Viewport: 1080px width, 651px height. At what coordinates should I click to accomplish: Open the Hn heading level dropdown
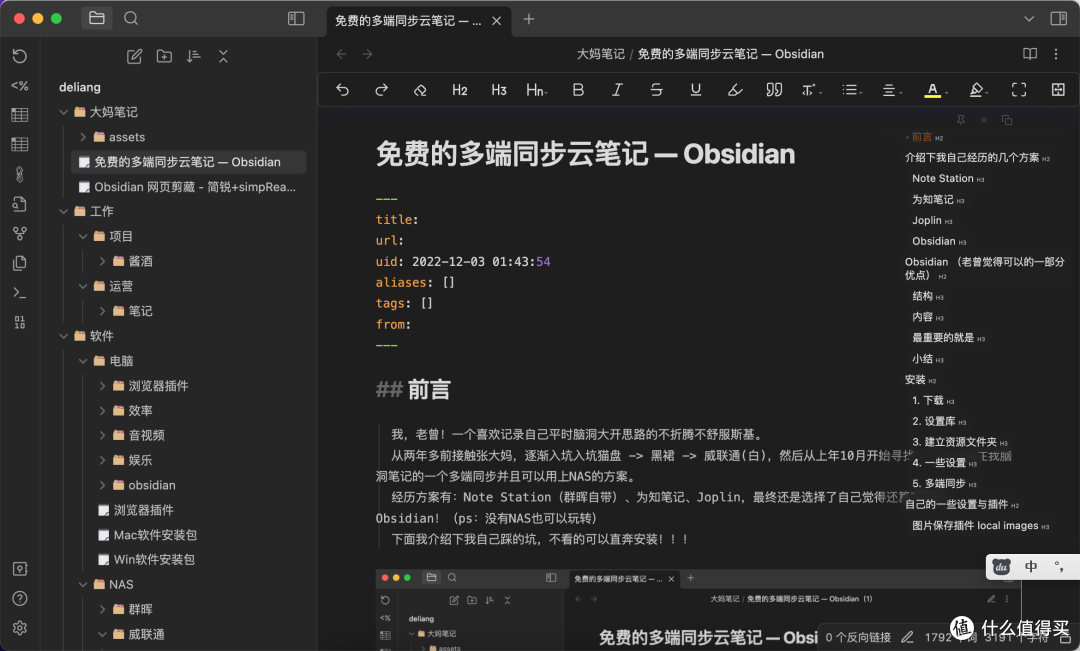click(x=537, y=90)
